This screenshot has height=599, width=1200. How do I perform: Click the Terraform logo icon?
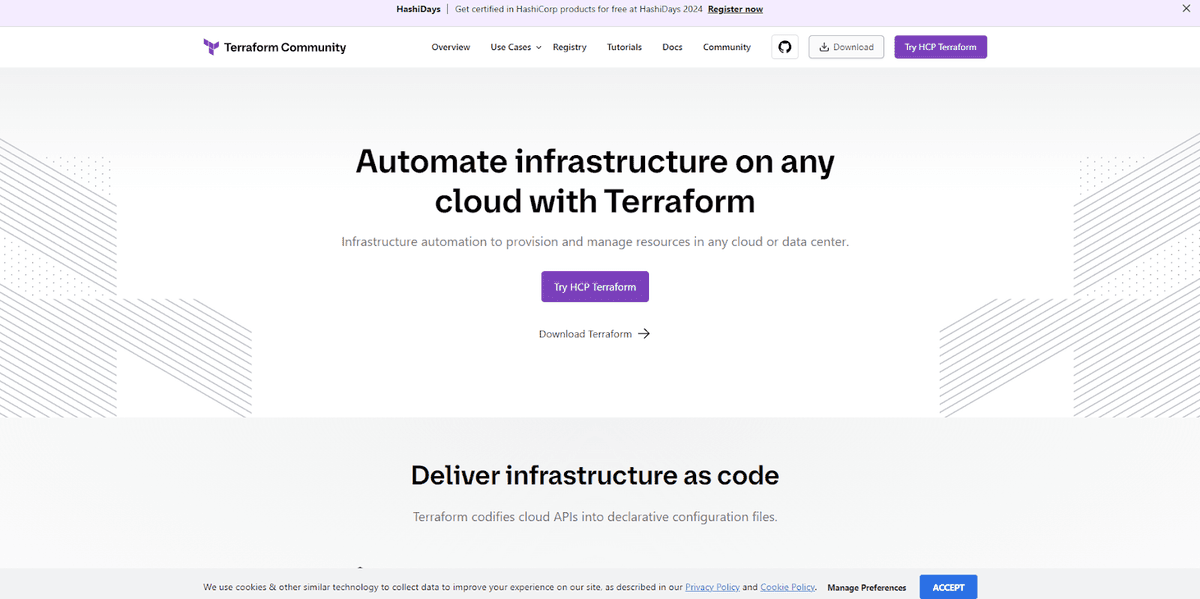(x=211, y=47)
